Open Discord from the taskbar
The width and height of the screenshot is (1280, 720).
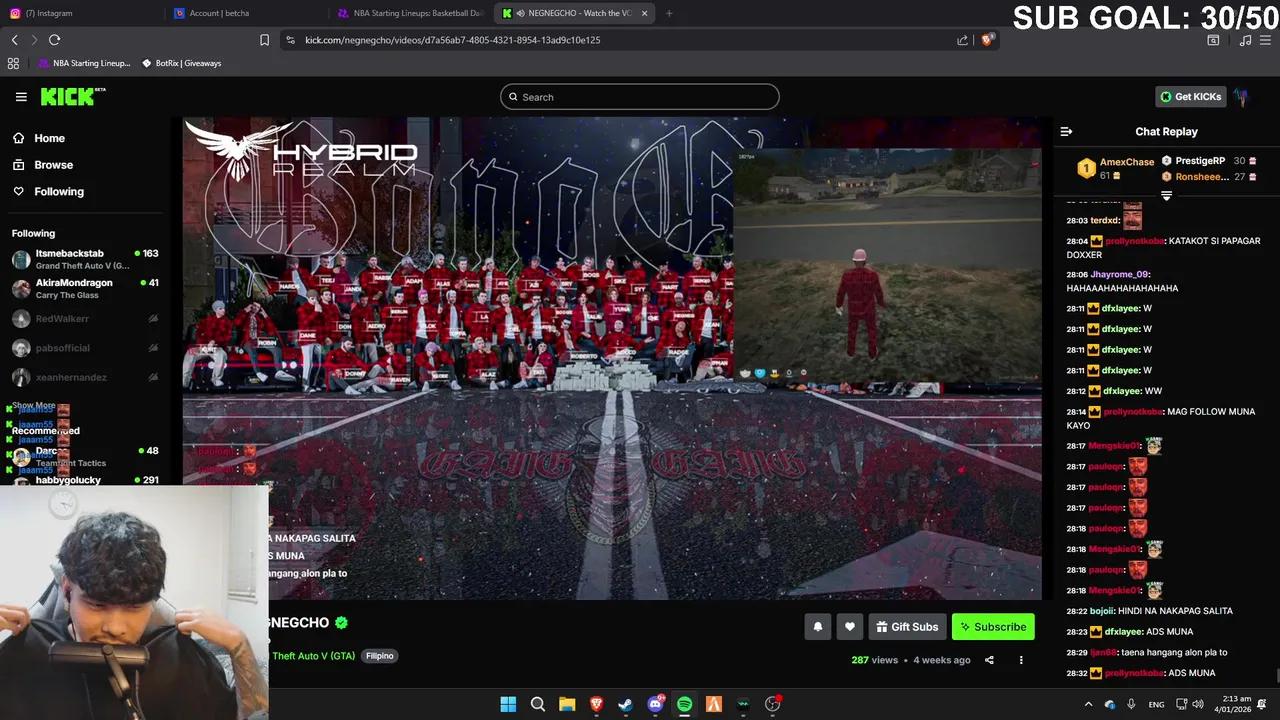(x=655, y=704)
